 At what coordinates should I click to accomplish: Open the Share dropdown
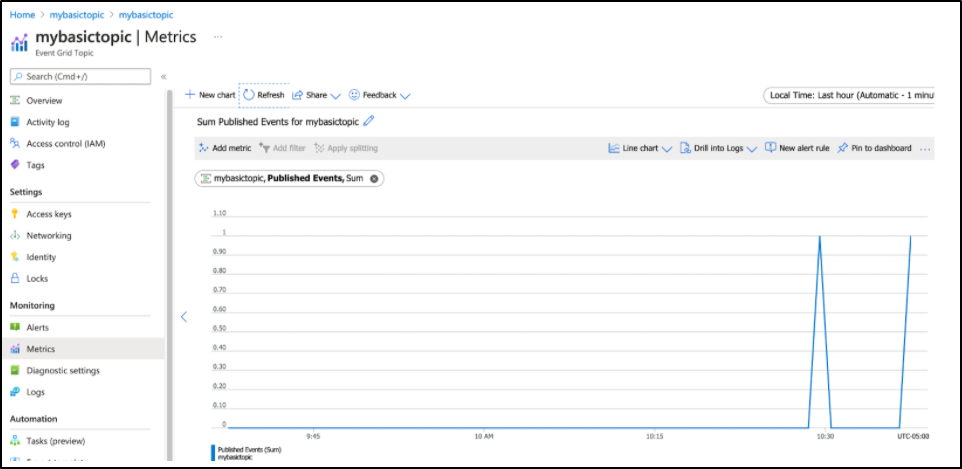[x=316, y=95]
